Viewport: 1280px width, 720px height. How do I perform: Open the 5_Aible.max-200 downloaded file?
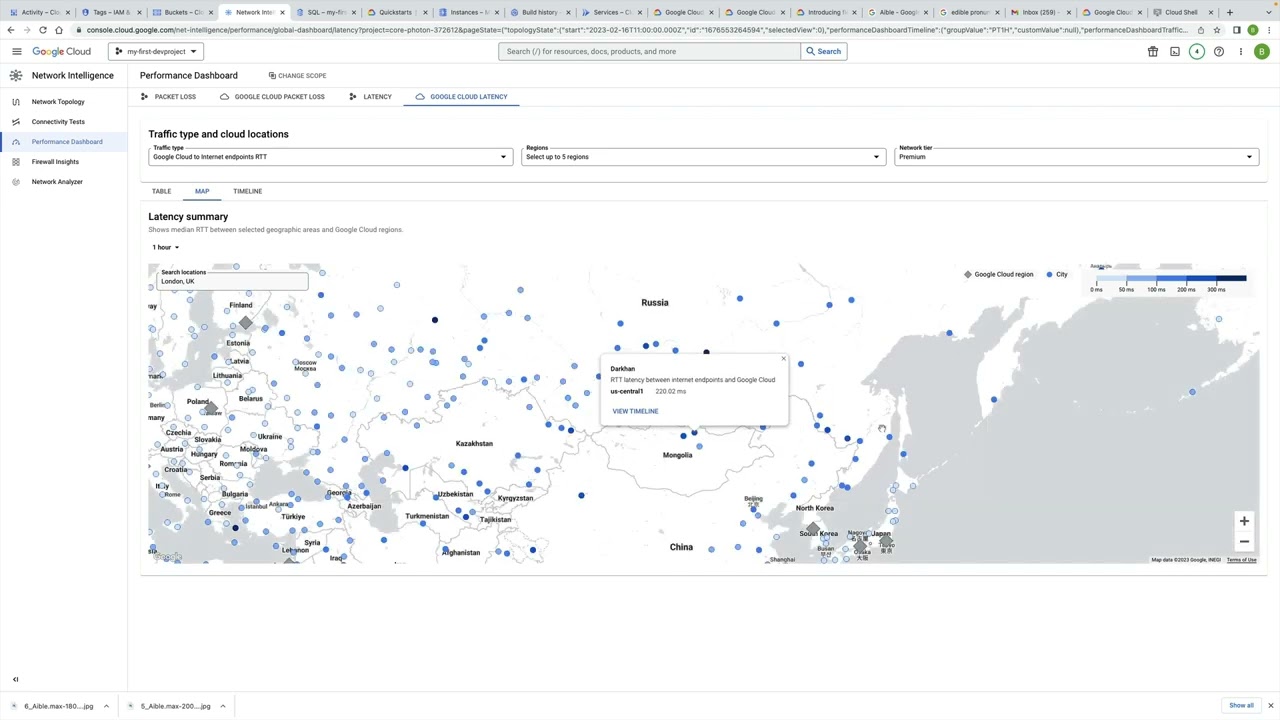(175, 706)
